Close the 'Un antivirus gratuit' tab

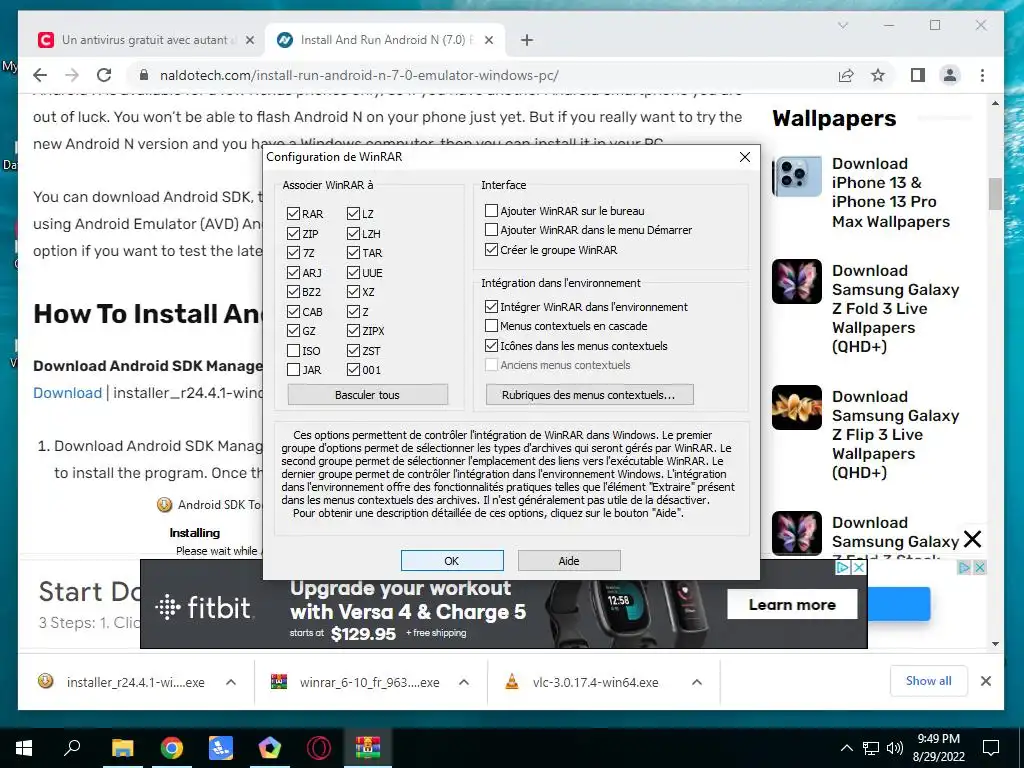[249, 40]
